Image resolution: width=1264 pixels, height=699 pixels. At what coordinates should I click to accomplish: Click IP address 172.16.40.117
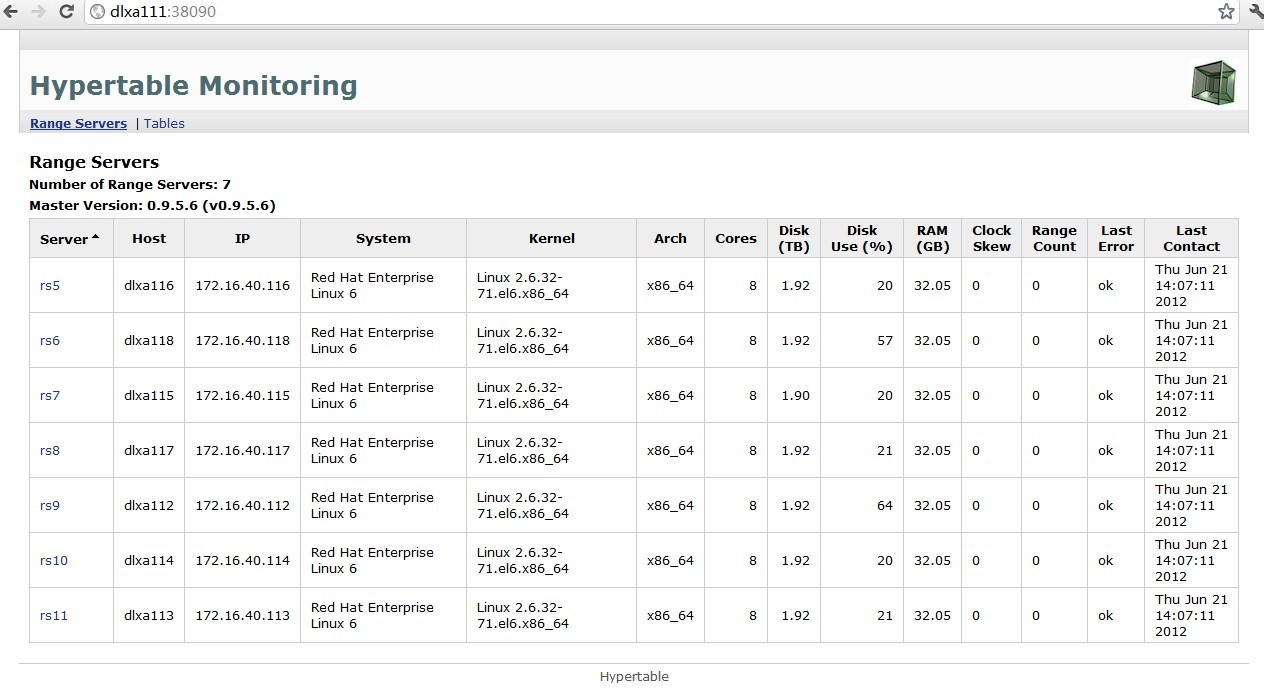pyautogui.click(x=243, y=451)
